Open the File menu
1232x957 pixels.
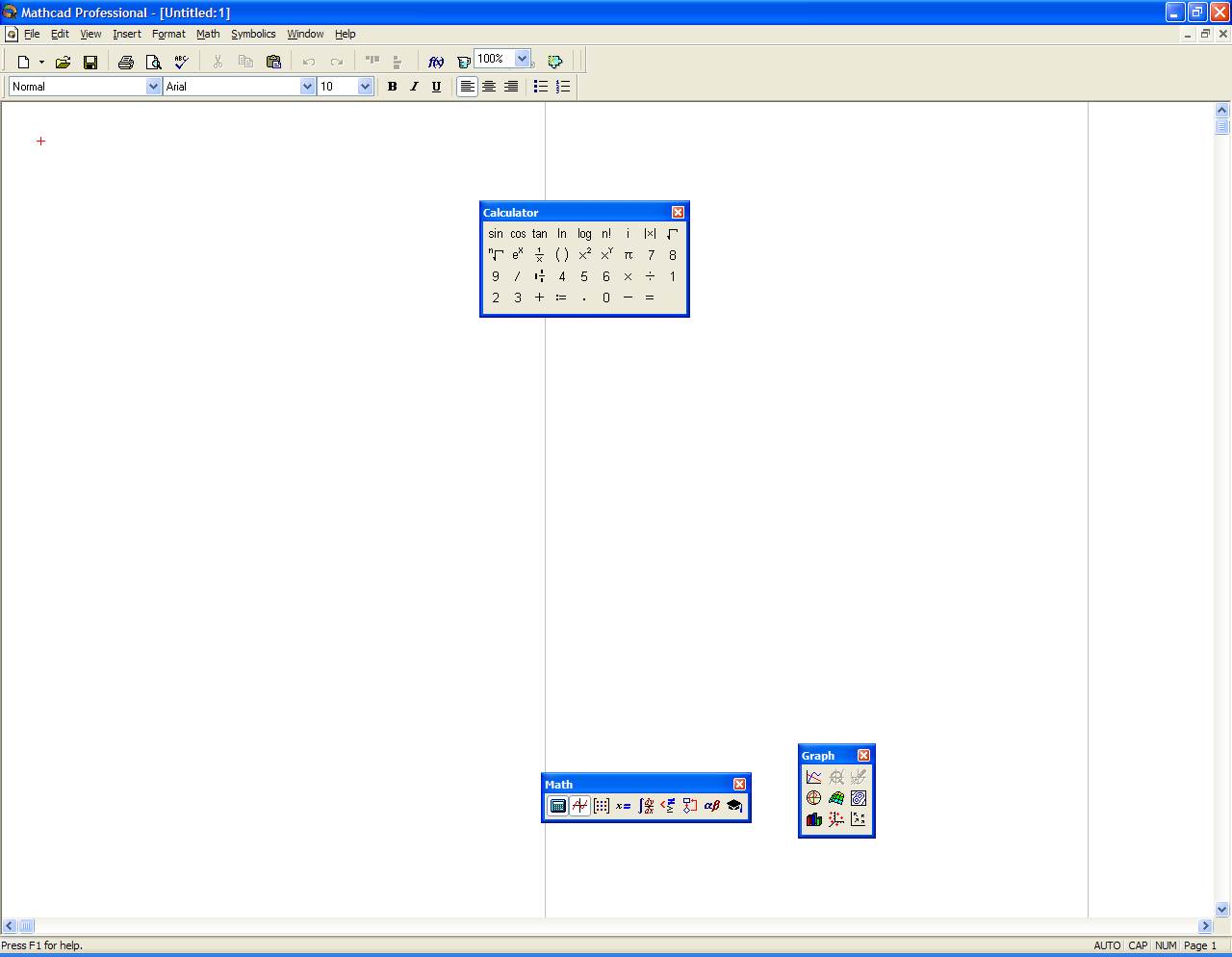click(32, 34)
